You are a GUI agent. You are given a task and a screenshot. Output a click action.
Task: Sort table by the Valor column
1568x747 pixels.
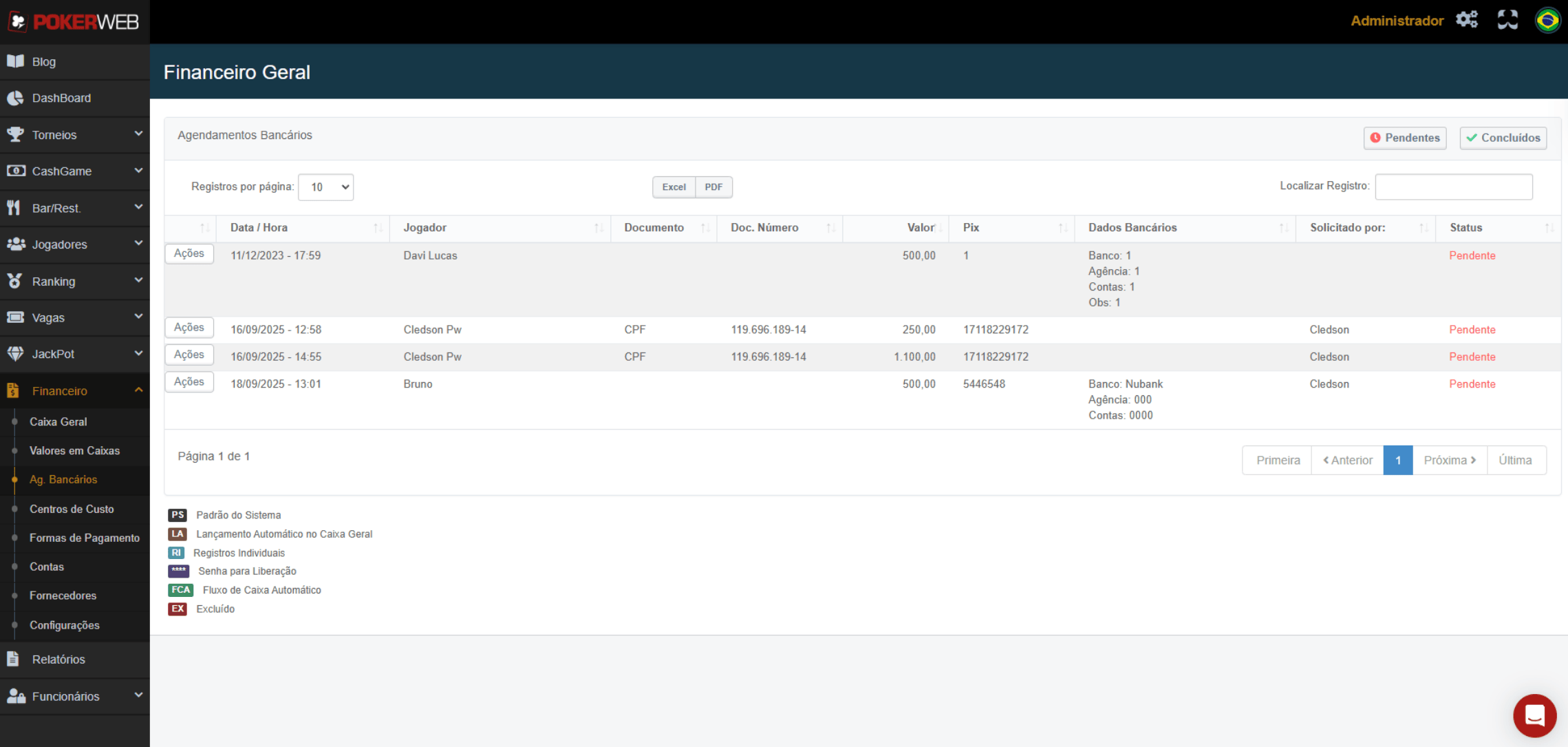pos(921,228)
